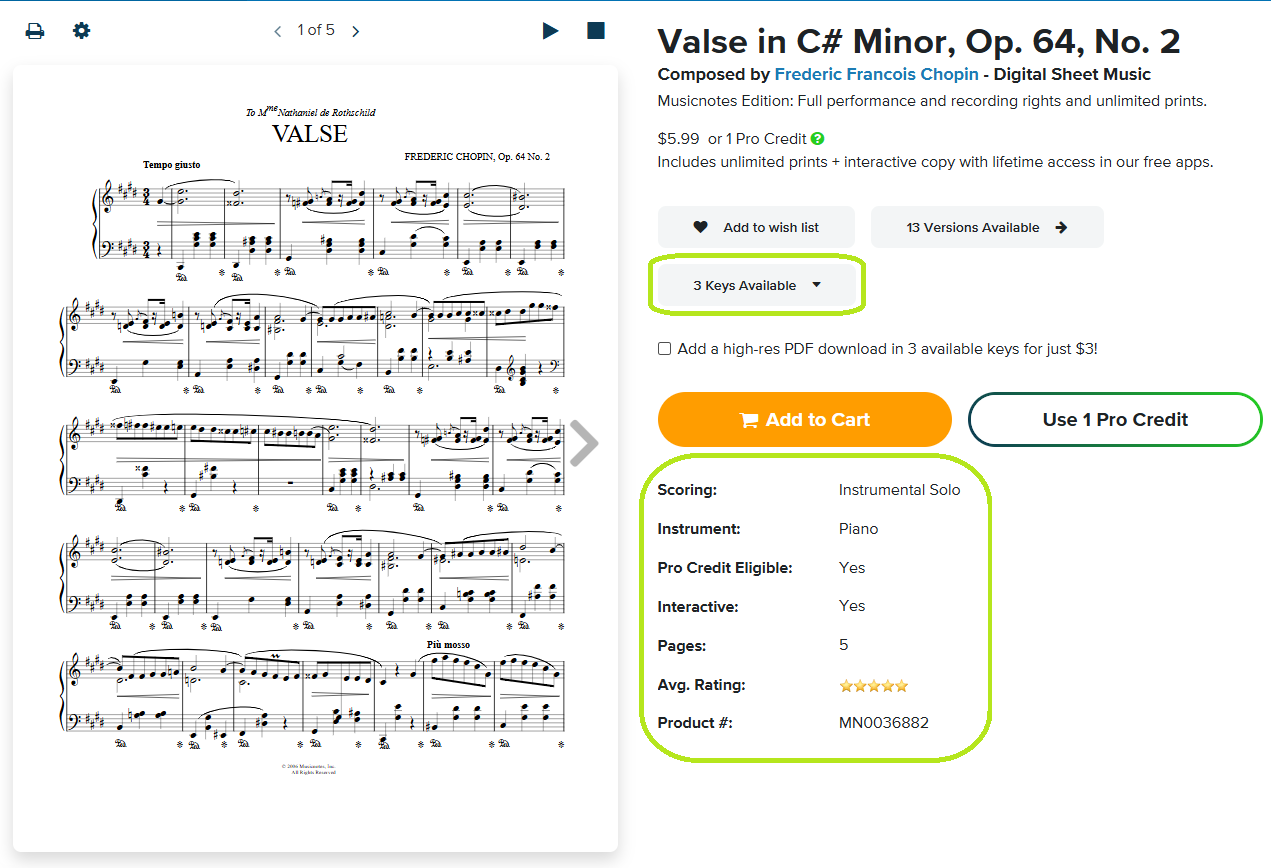Viewport: 1271px width, 868px height.
Task: Click the large gray chevron on sheet
Action: tap(584, 442)
